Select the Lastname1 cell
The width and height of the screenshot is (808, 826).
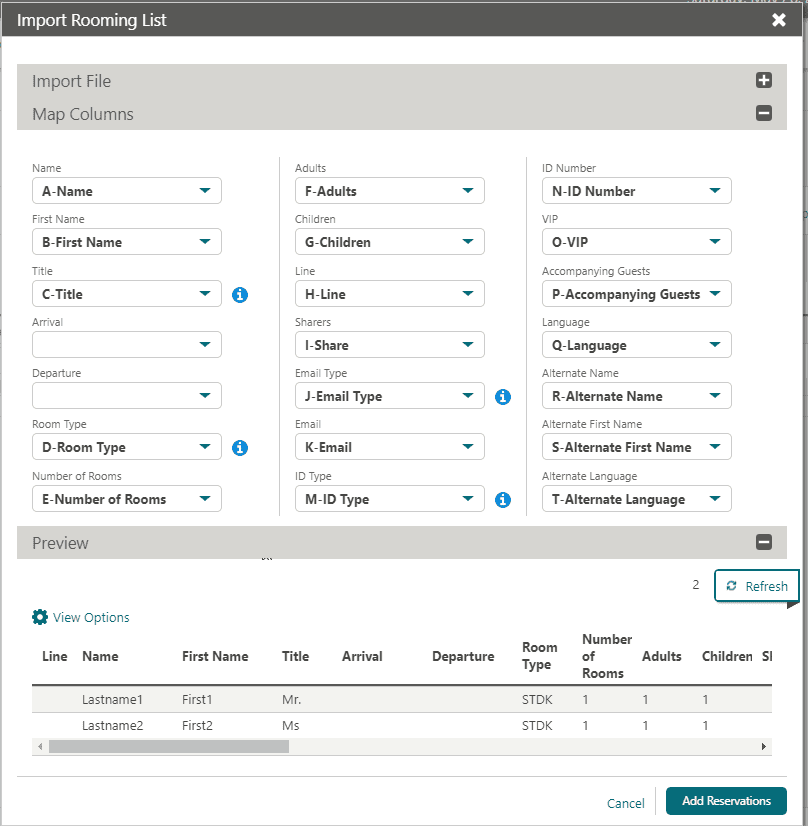(x=112, y=700)
